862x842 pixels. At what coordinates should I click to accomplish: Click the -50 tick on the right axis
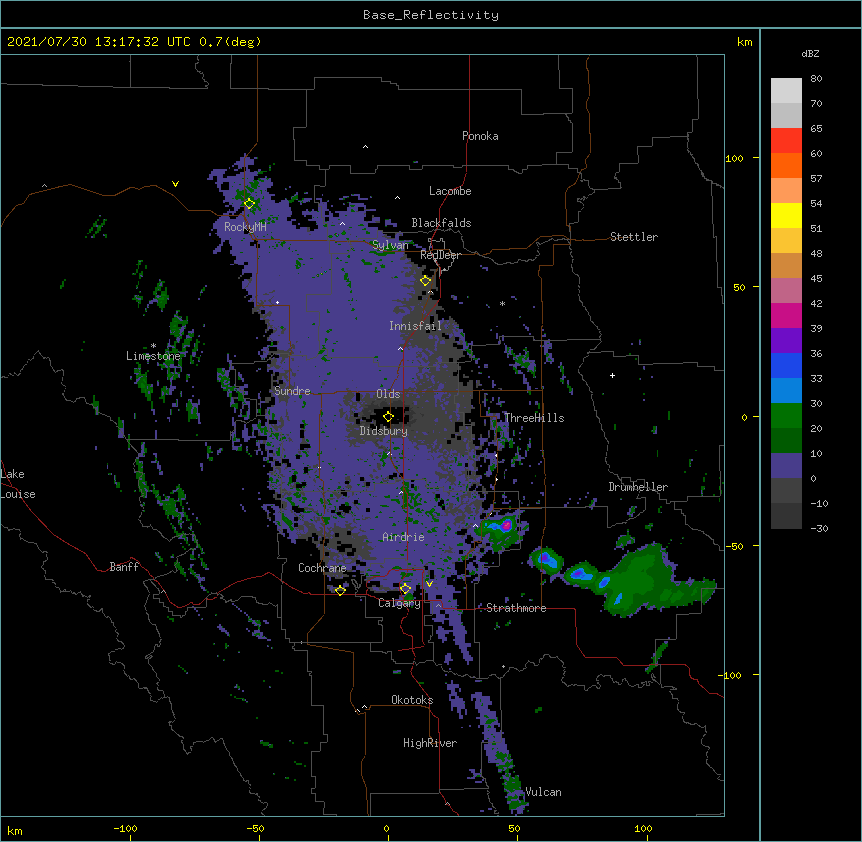coord(734,546)
